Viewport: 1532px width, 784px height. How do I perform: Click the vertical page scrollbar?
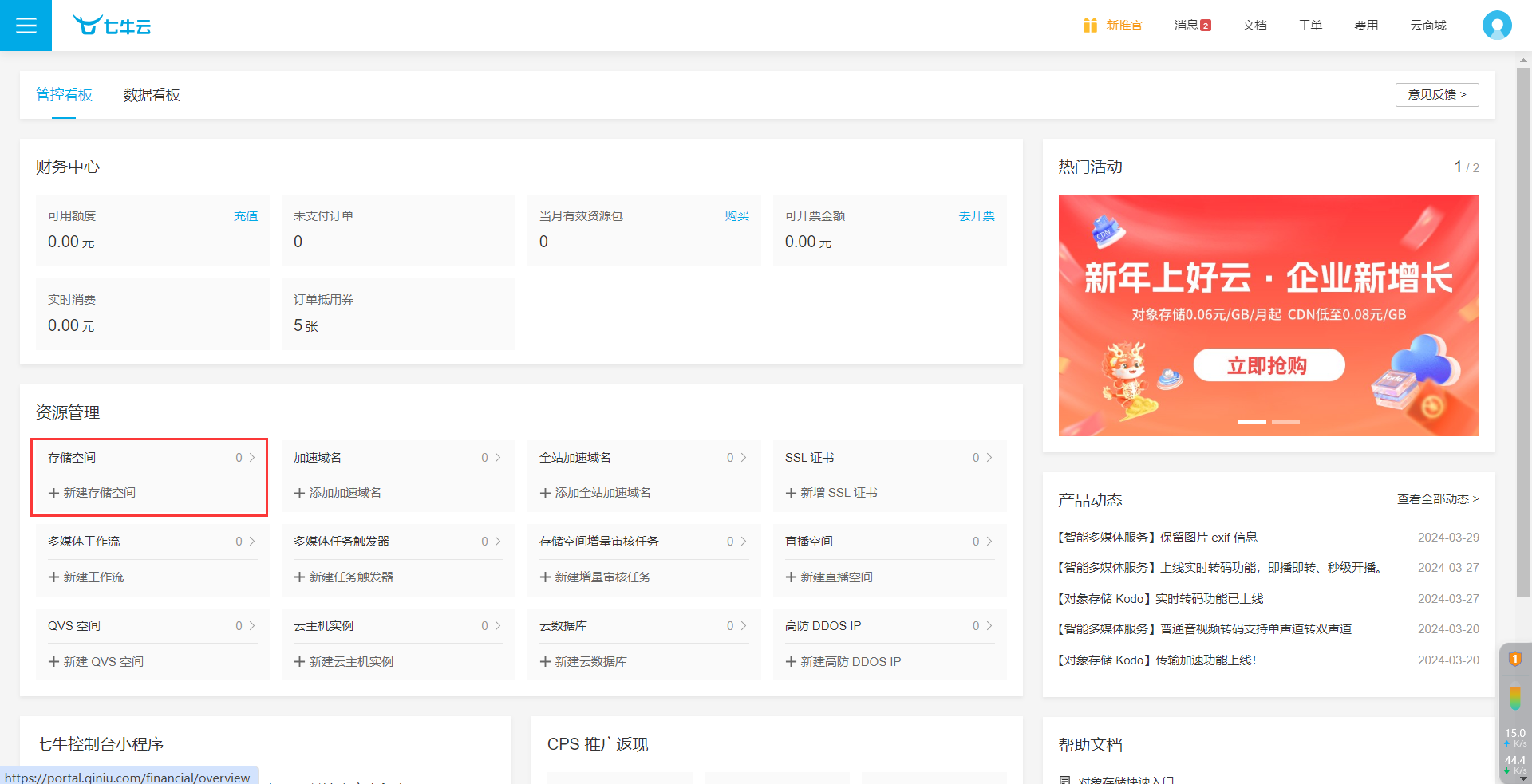[1524, 331]
